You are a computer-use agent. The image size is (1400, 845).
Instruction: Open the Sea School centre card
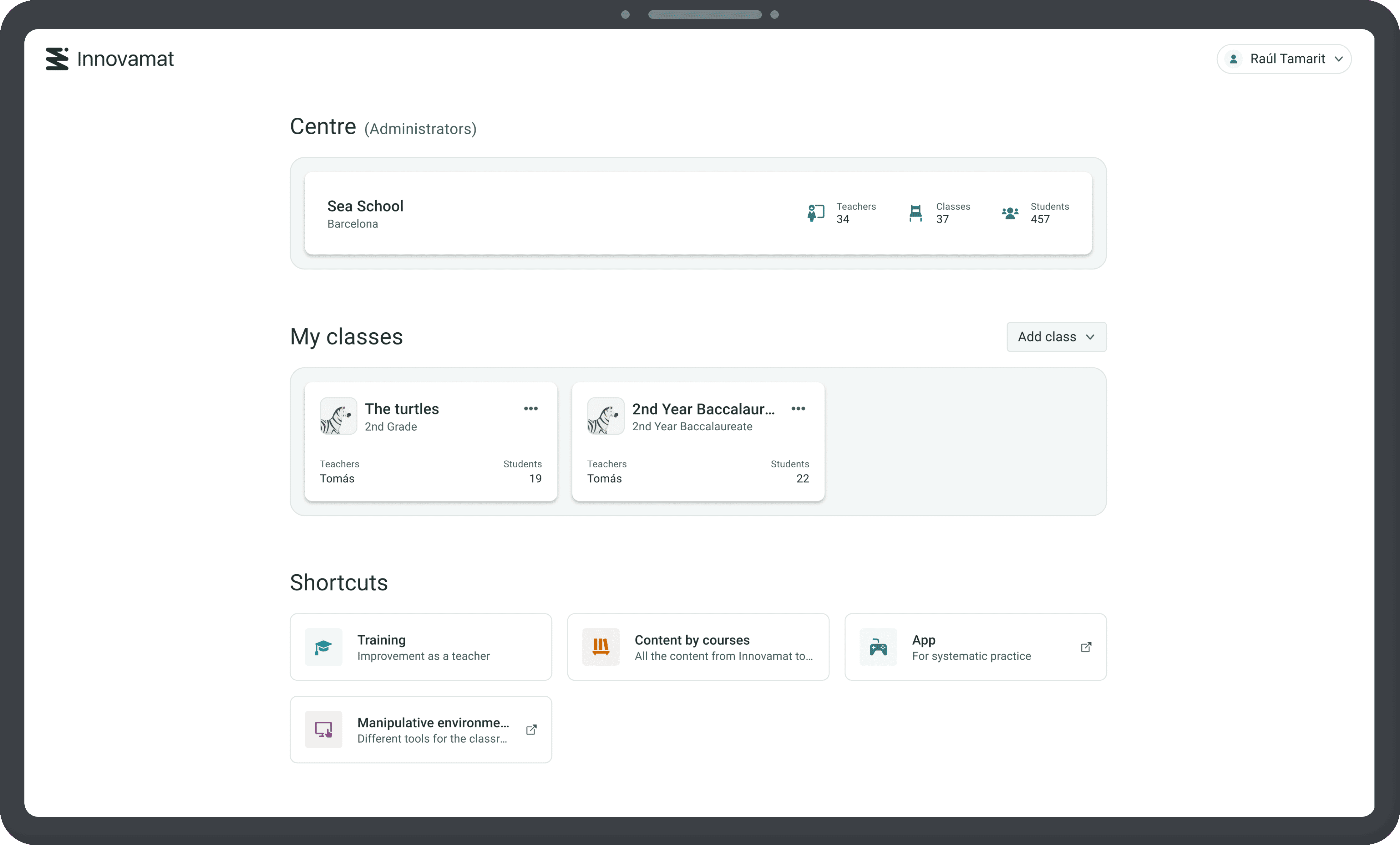pyautogui.click(x=568, y=213)
